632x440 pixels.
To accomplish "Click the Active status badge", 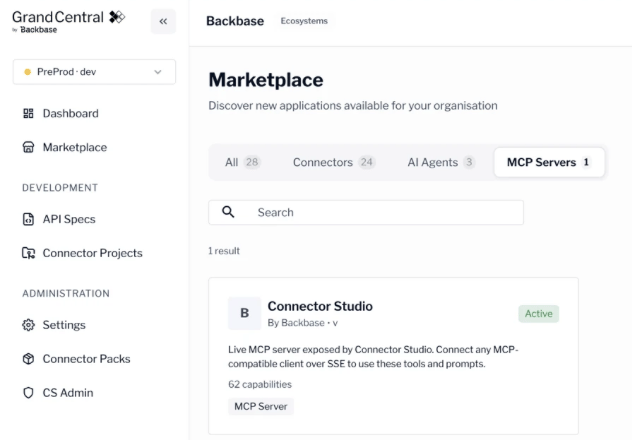I will (x=538, y=314).
